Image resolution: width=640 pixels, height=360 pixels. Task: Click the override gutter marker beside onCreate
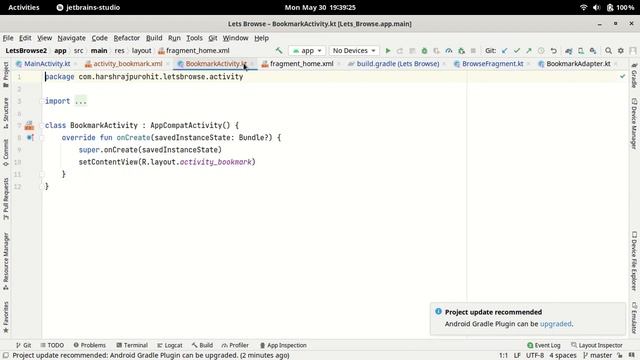30,138
